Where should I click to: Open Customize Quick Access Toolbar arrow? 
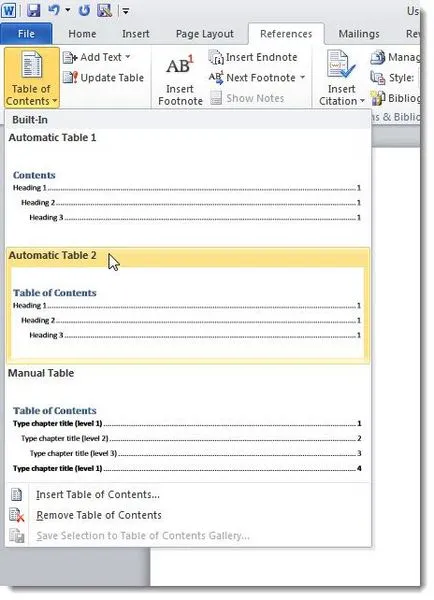pyautogui.click(x=126, y=11)
